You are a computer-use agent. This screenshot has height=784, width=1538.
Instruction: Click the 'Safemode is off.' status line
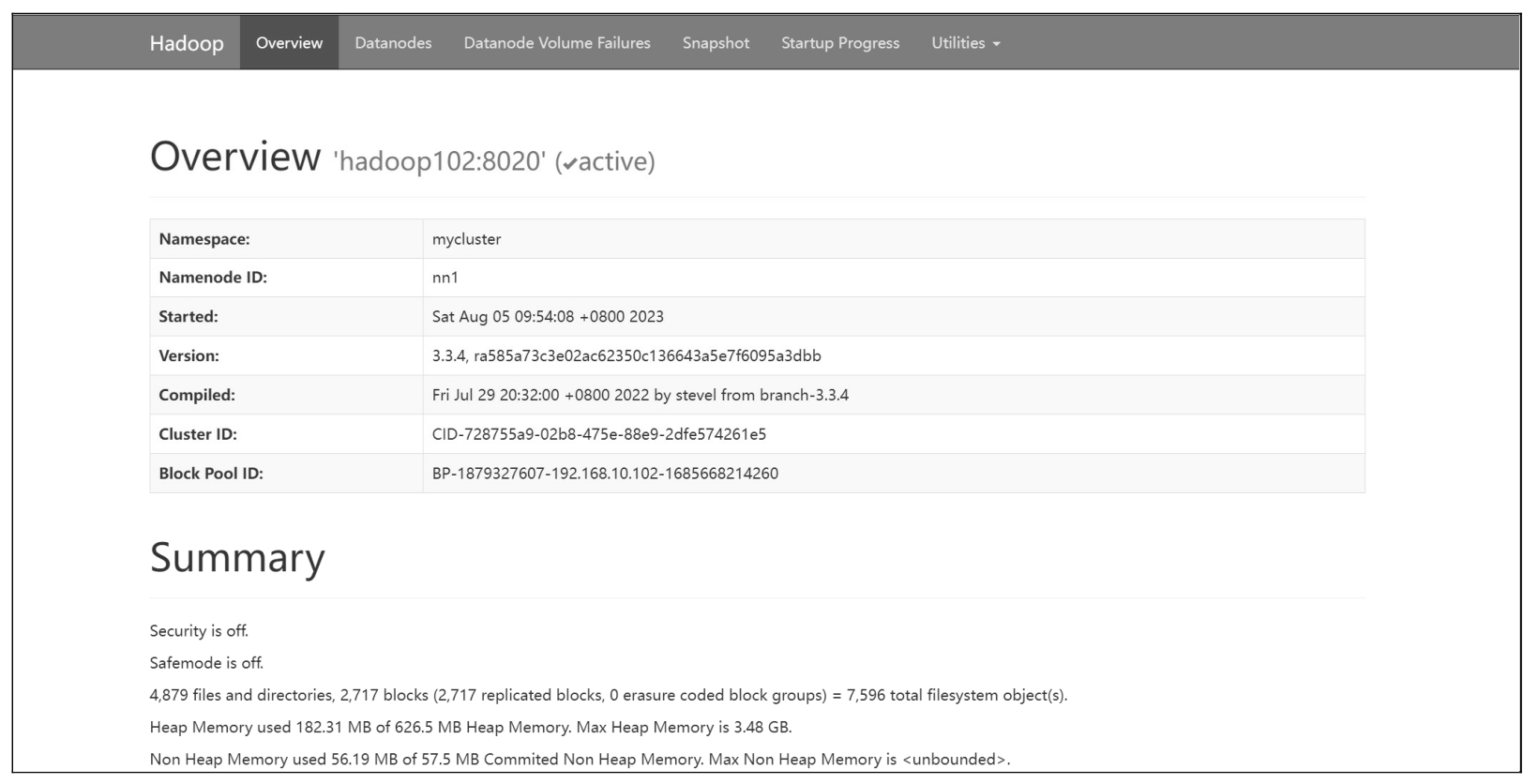click(x=206, y=663)
